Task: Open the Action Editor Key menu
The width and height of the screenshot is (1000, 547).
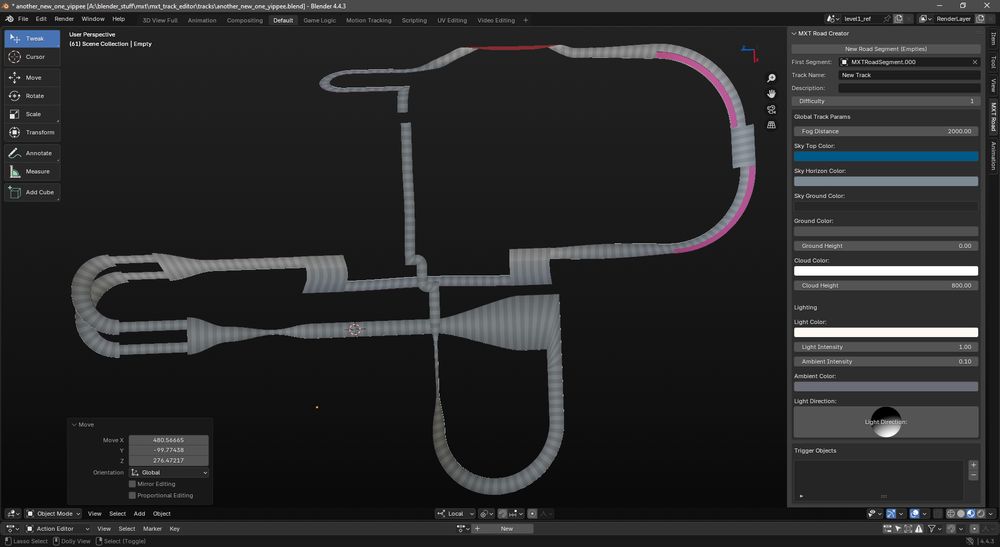Action: (x=174, y=529)
